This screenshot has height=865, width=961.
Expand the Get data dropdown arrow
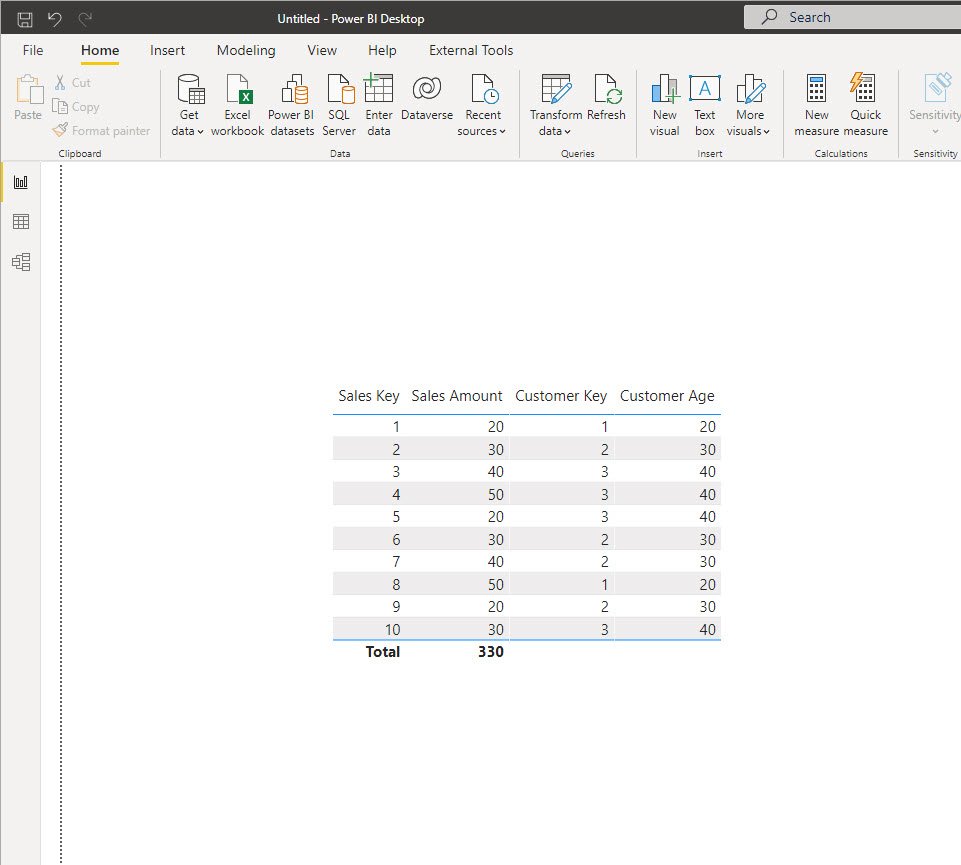(200, 132)
